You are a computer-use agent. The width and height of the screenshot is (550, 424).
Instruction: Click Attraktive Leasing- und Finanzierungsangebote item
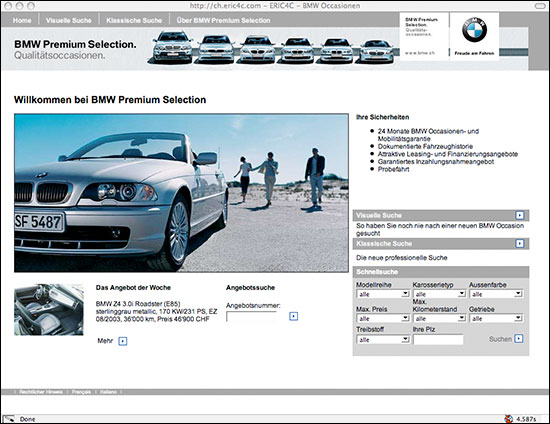click(x=448, y=154)
